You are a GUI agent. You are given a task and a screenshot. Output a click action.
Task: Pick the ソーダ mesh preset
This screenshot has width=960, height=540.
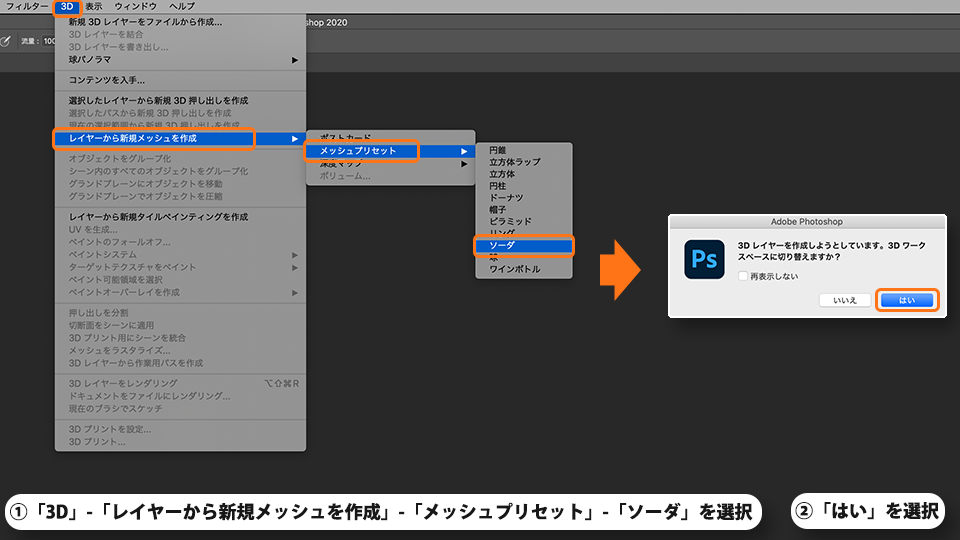[523, 246]
